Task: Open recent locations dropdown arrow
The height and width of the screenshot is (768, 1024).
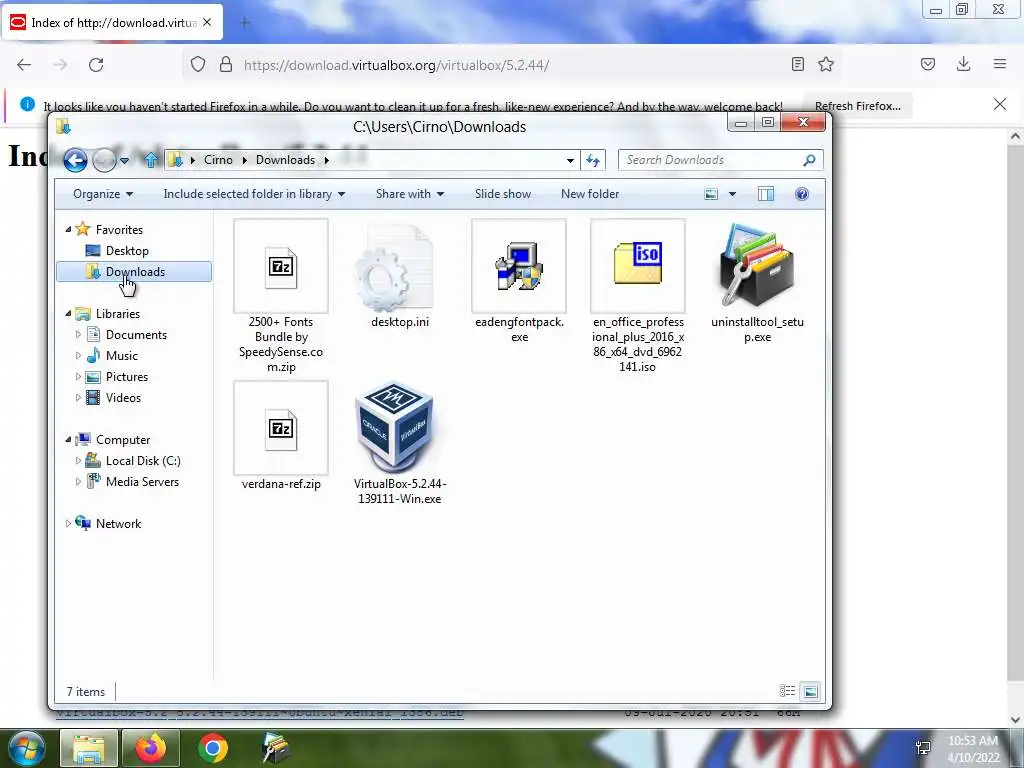Action: point(124,160)
